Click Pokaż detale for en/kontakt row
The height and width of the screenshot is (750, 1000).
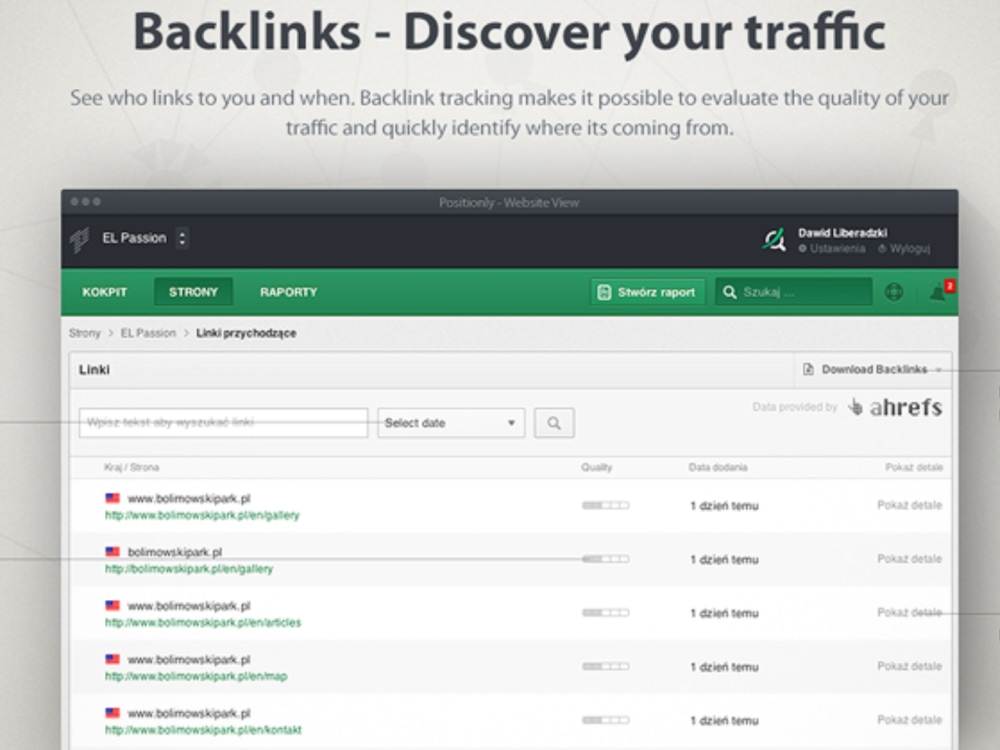[909, 719]
